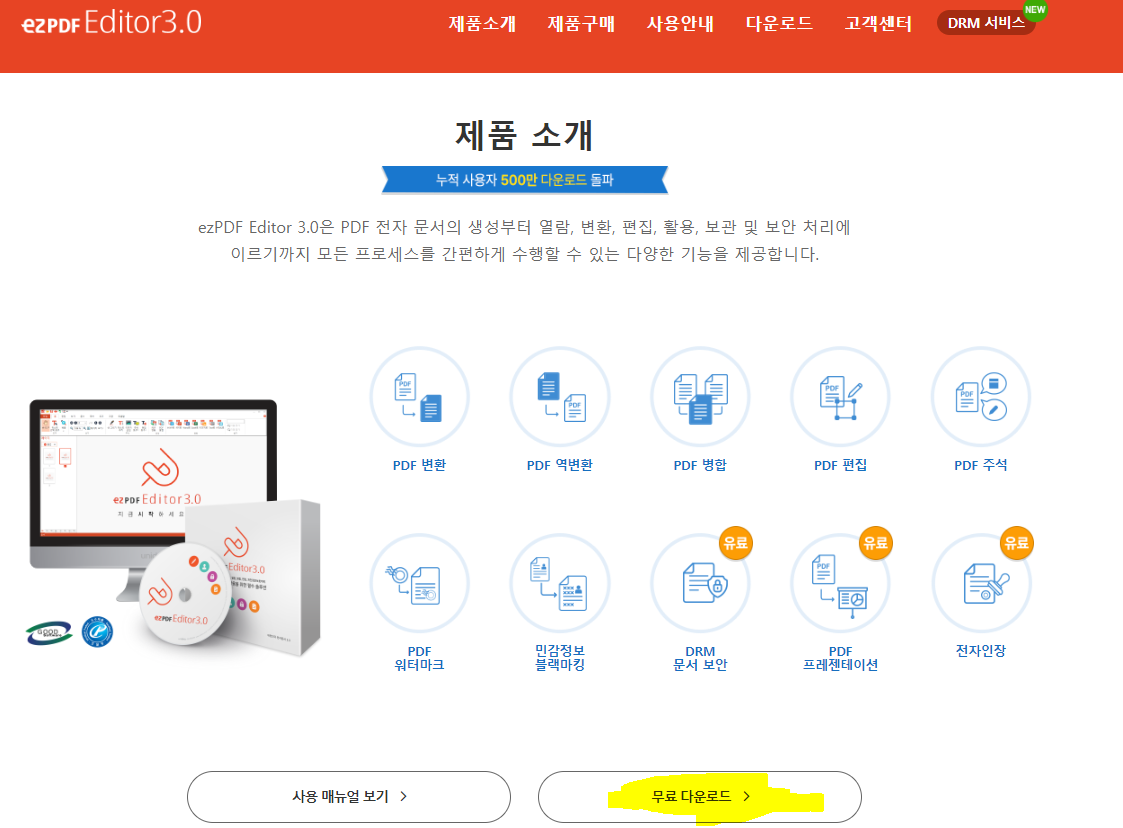Open the DRM 문서 보안 security icon

coord(700,583)
